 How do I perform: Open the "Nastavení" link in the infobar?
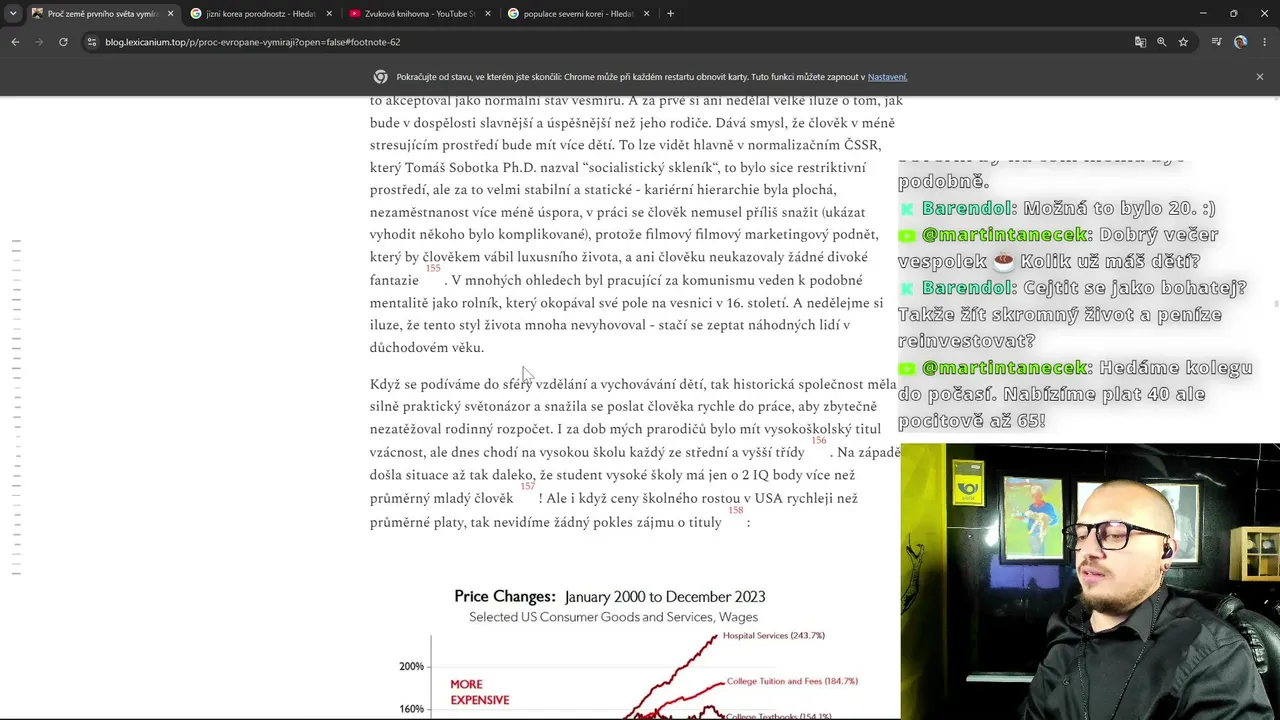click(x=887, y=77)
